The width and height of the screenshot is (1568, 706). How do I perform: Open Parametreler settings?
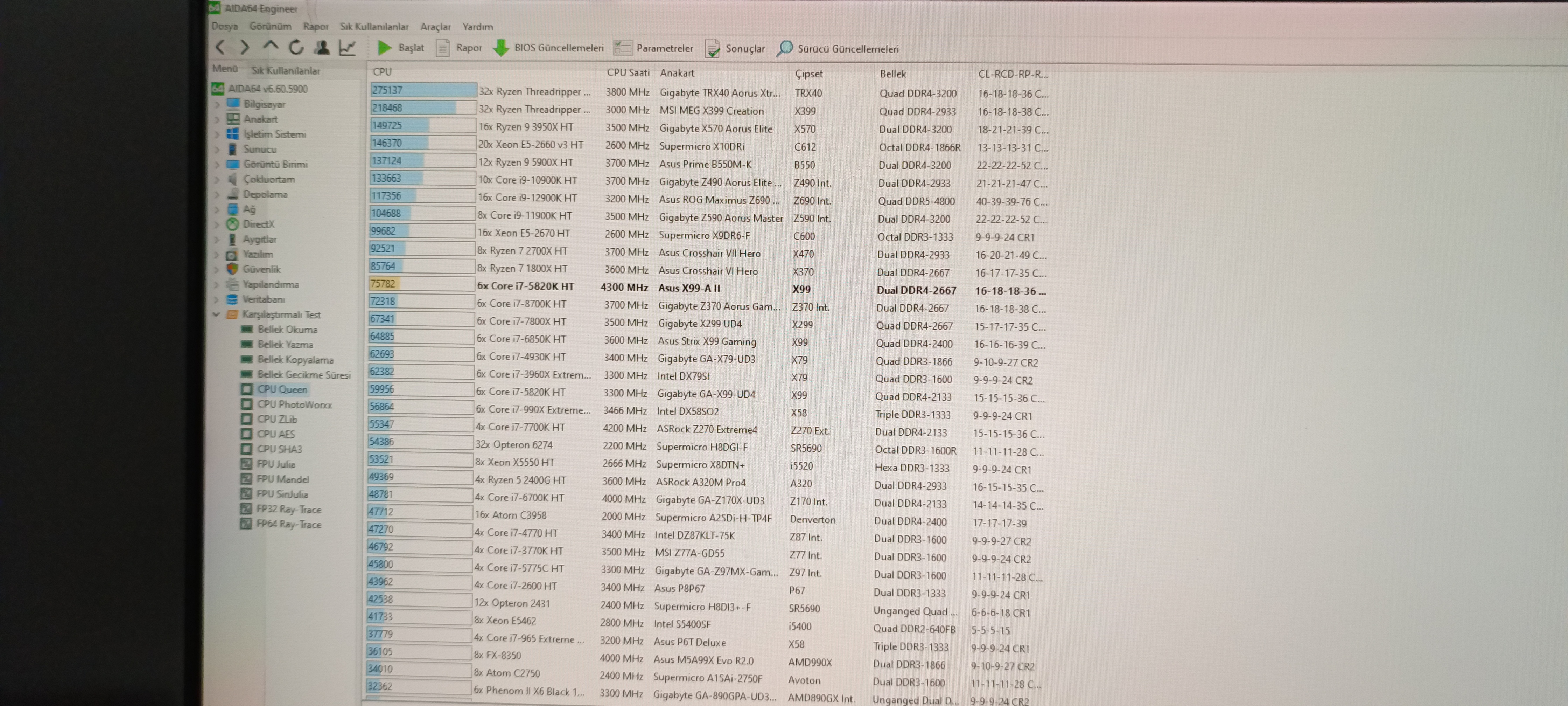[x=653, y=48]
